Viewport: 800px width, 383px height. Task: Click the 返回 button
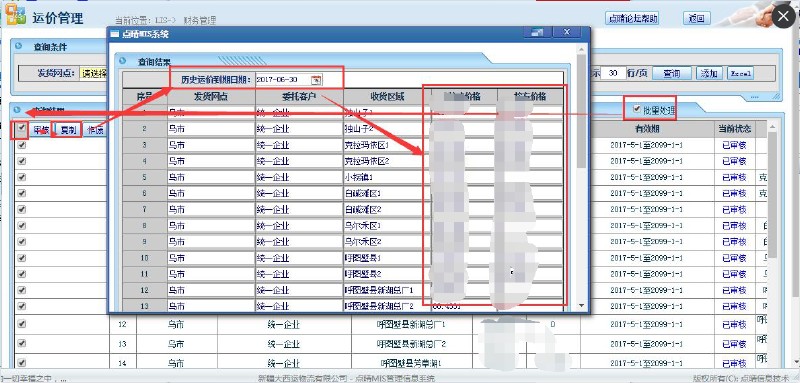pos(696,18)
